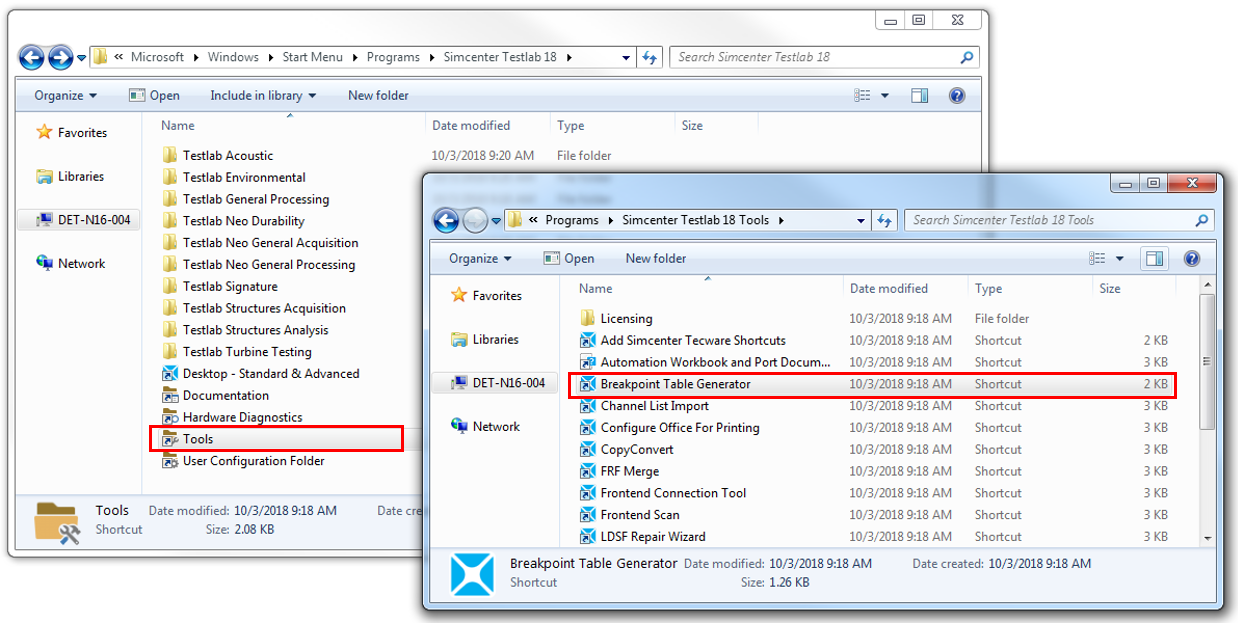Click the Breakpoint Table Generator shortcut icon
The height and width of the screenshot is (623, 1238).
[588, 384]
